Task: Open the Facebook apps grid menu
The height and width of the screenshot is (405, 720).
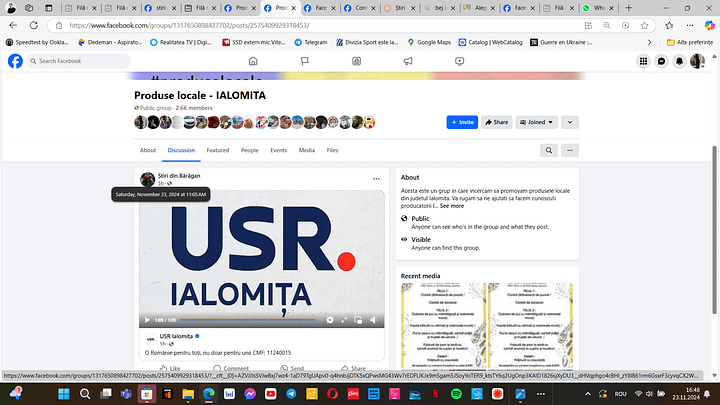Action: (x=643, y=61)
